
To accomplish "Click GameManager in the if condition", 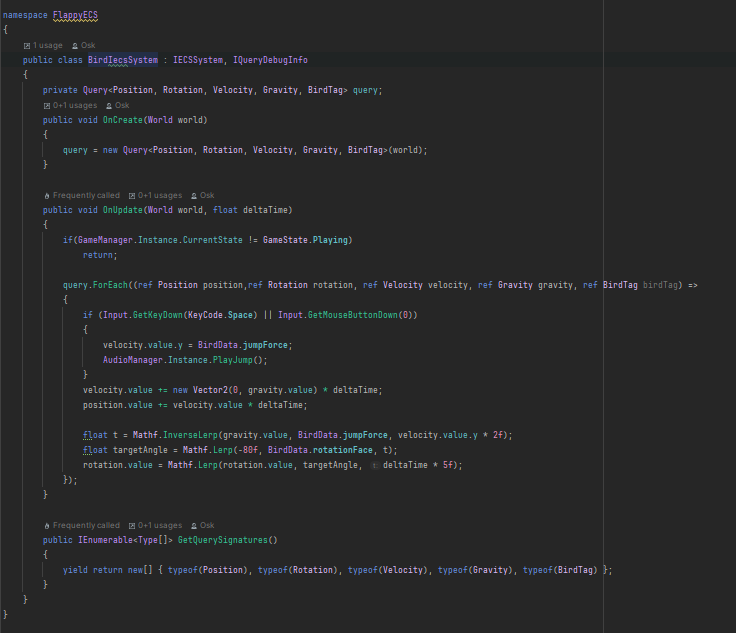I will point(105,240).
